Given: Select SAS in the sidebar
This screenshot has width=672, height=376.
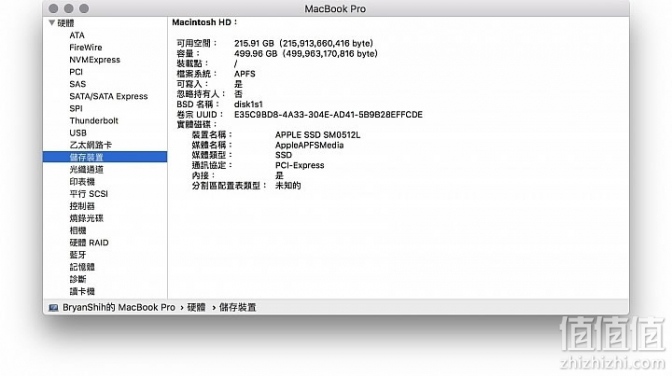Looking at the screenshot, I should pyautogui.click(x=78, y=84).
